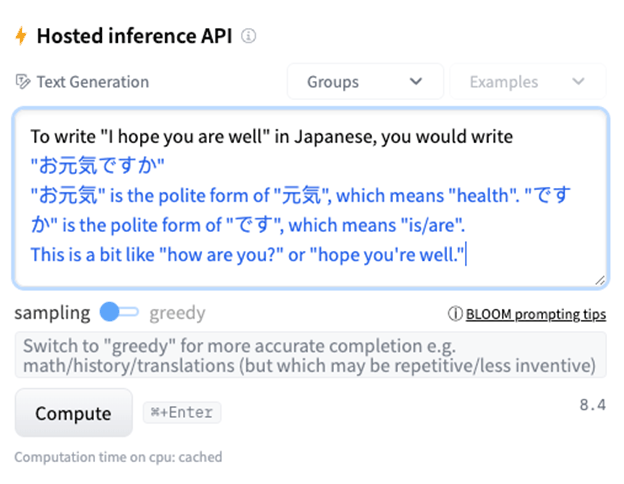The width and height of the screenshot is (624, 484).
Task: Expand the Examples dropdown
Action: pyautogui.click(x=528, y=82)
